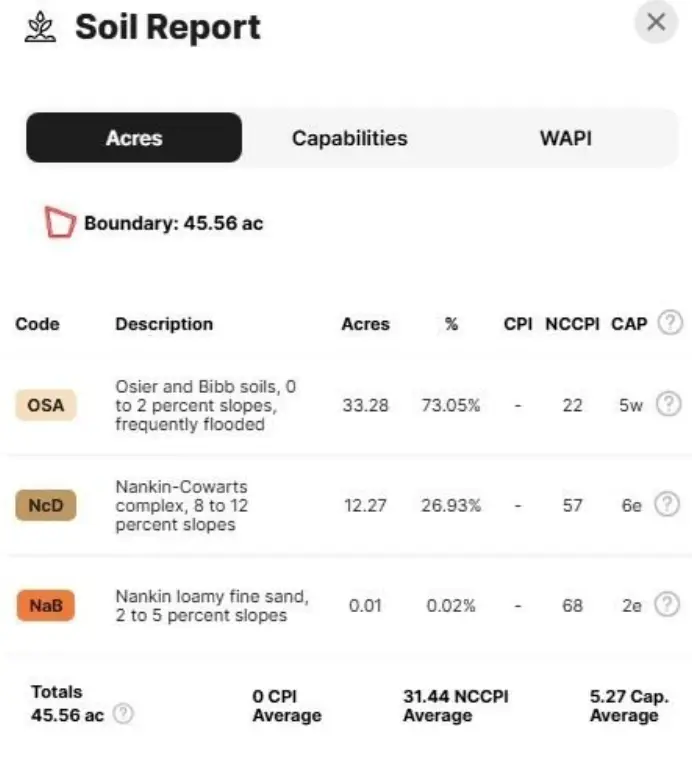
Task: Open help icon beside CAP column header
Action: pos(670,323)
